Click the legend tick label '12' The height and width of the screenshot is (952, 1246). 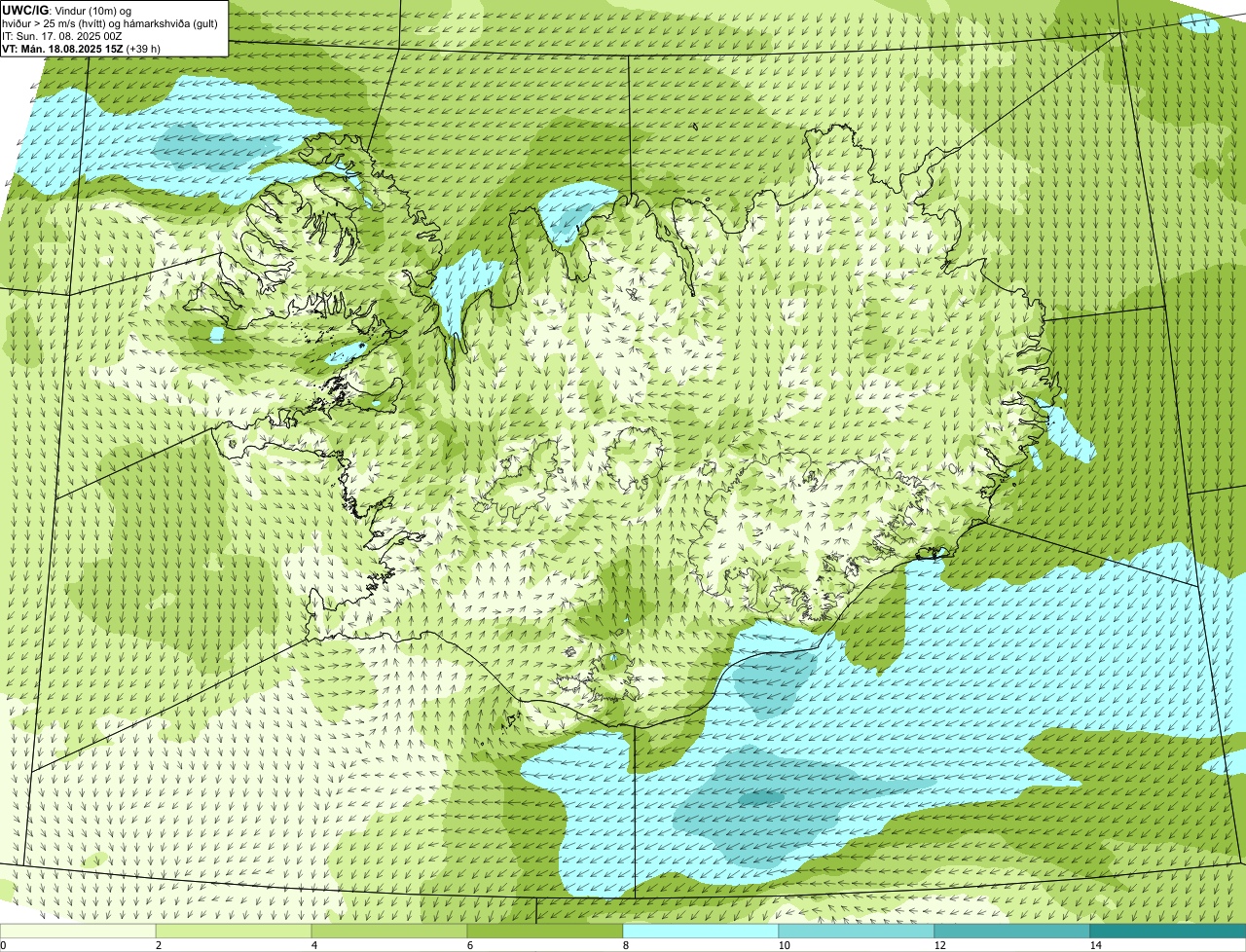(x=939, y=945)
